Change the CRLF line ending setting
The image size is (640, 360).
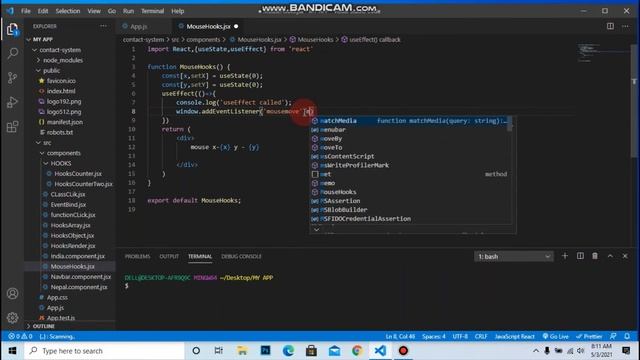coord(481,336)
